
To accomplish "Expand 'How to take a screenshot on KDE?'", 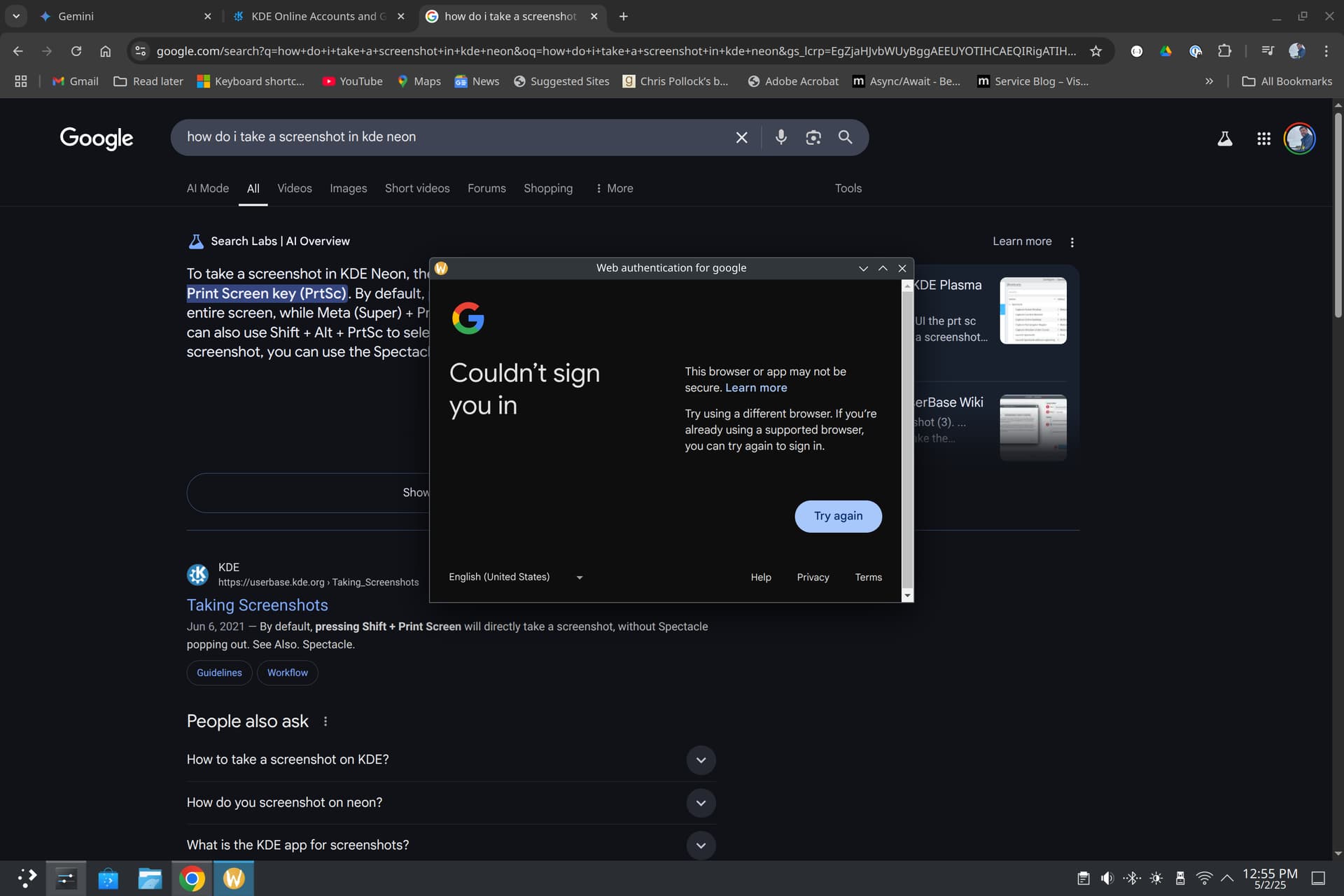I will click(701, 760).
